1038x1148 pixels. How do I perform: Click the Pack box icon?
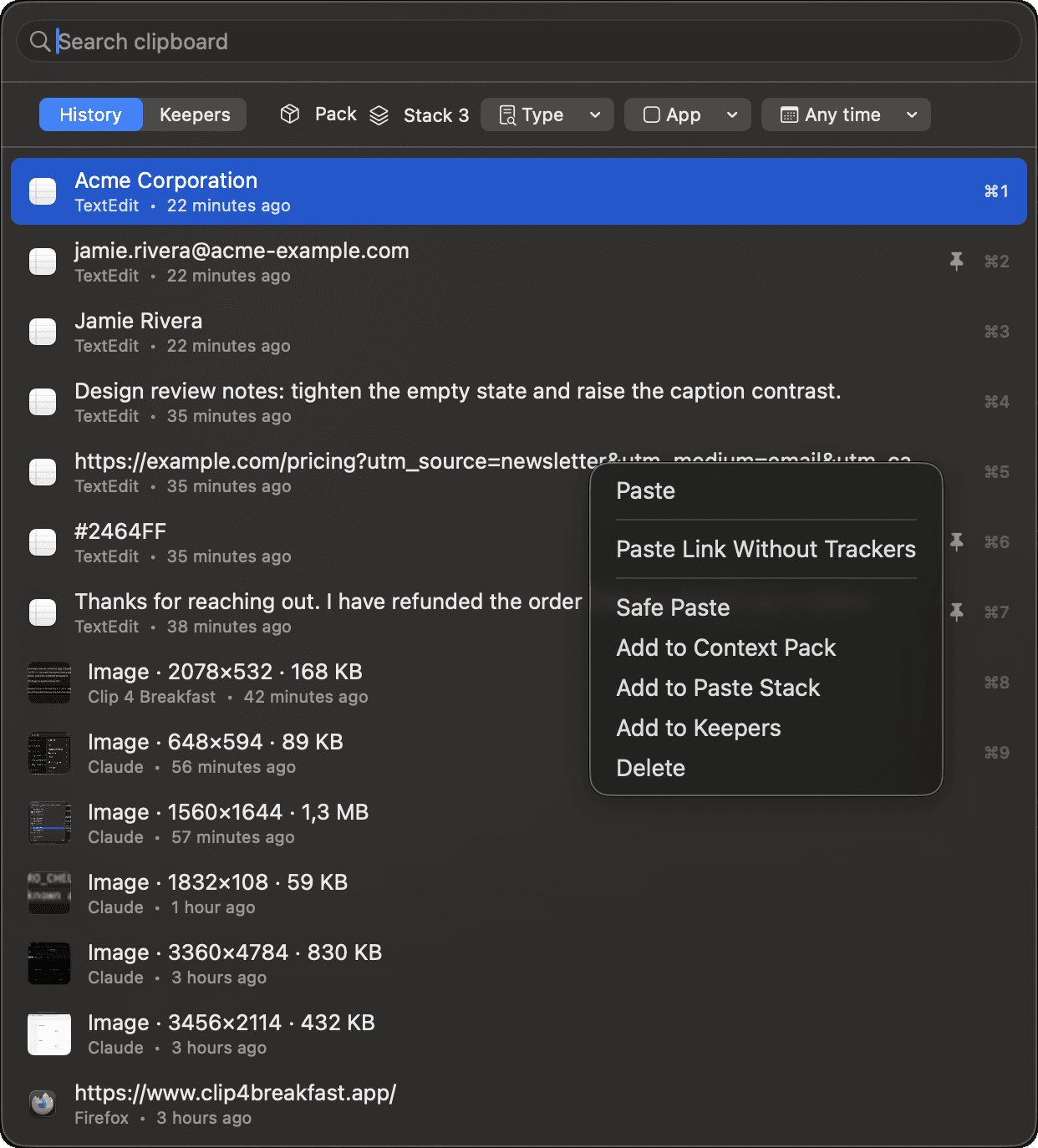tap(290, 114)
